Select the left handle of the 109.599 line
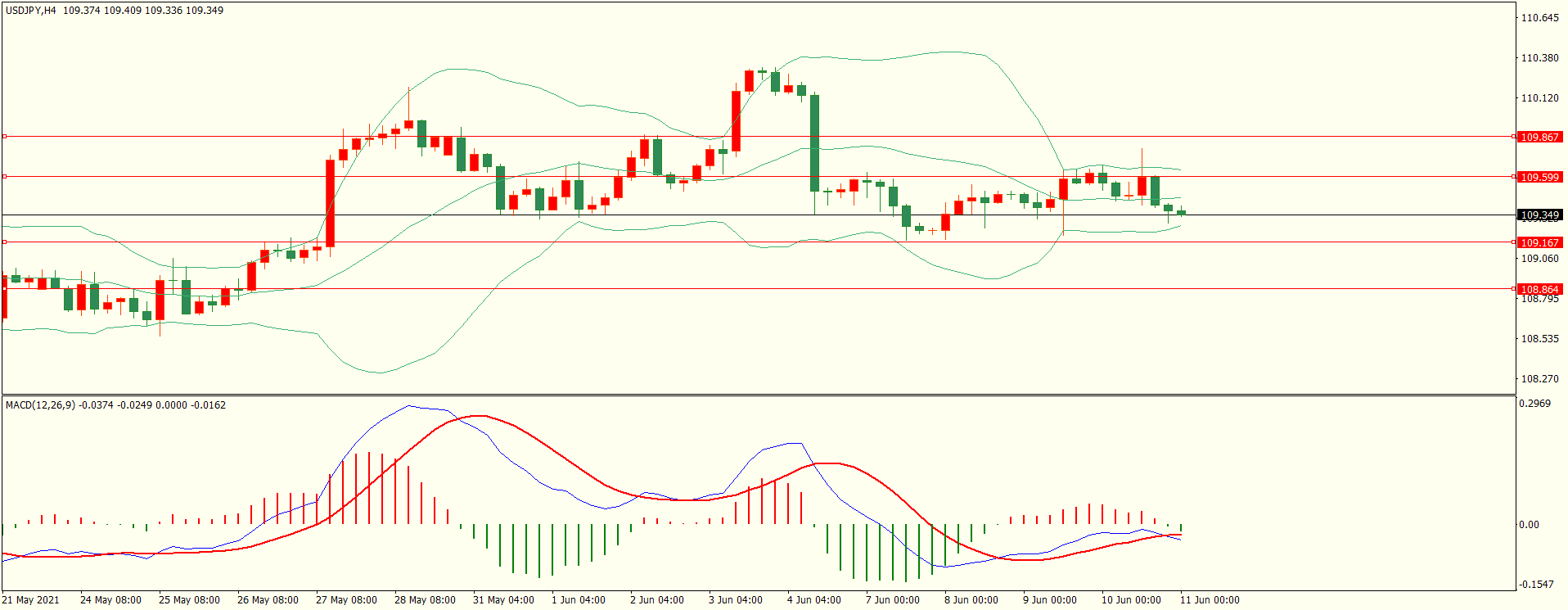The image size is (1568, 610). pos(4,176)
